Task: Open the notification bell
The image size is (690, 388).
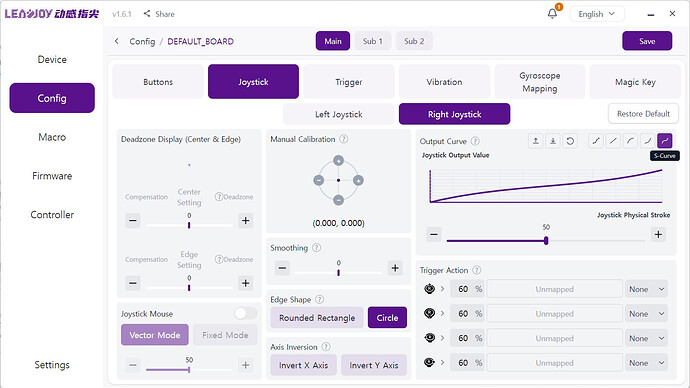Action: (x=552, y=14)
